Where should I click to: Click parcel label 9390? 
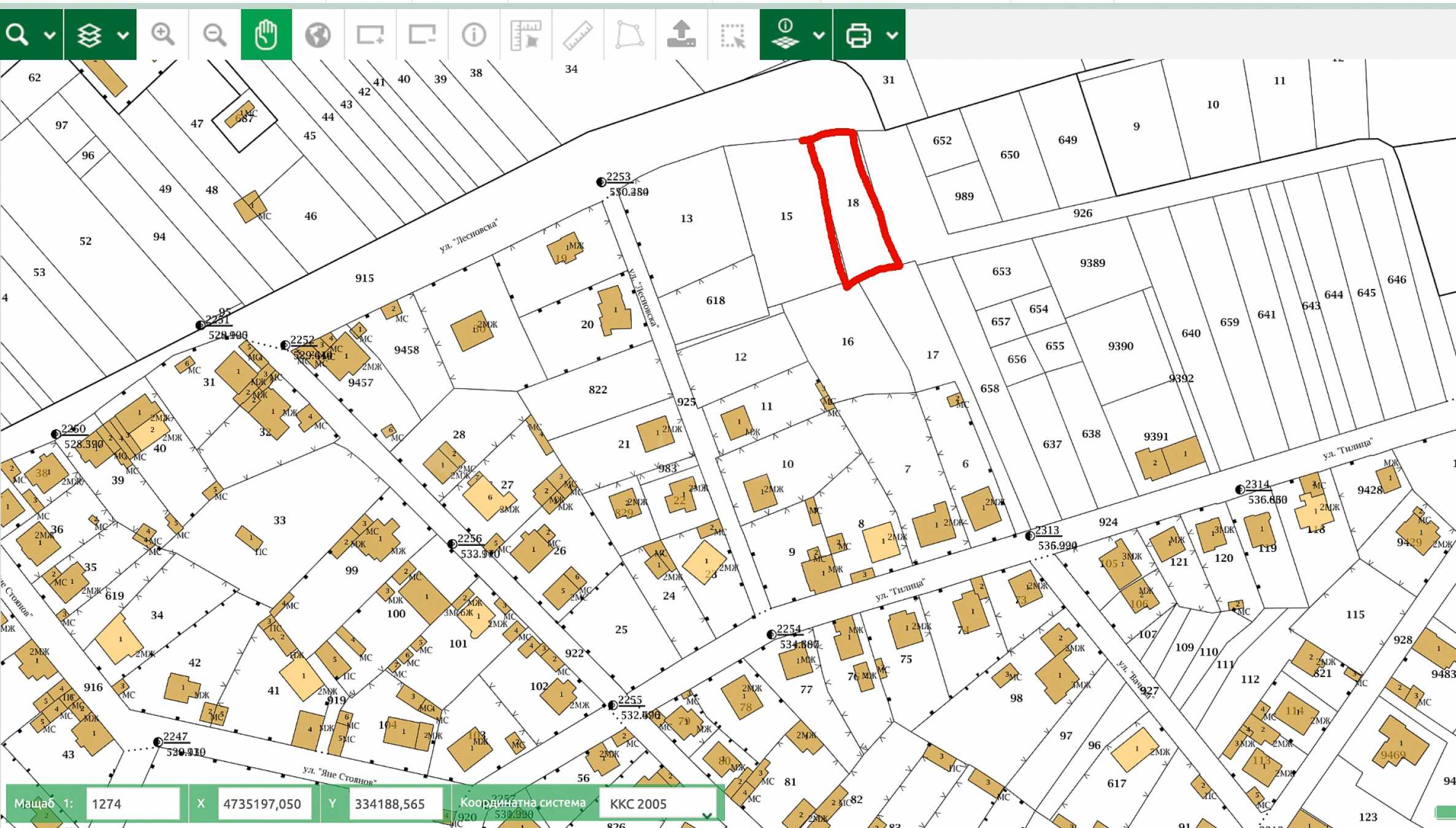point(1121,347)
